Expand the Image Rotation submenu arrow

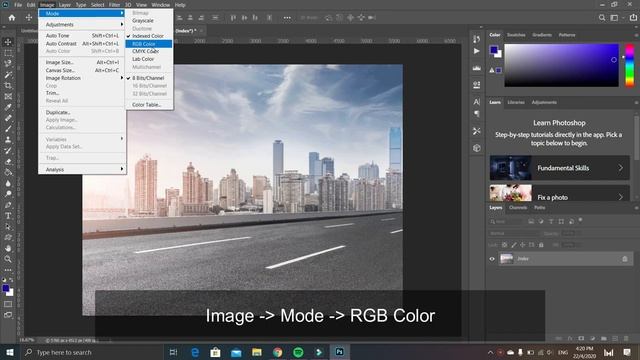point(122,78)
